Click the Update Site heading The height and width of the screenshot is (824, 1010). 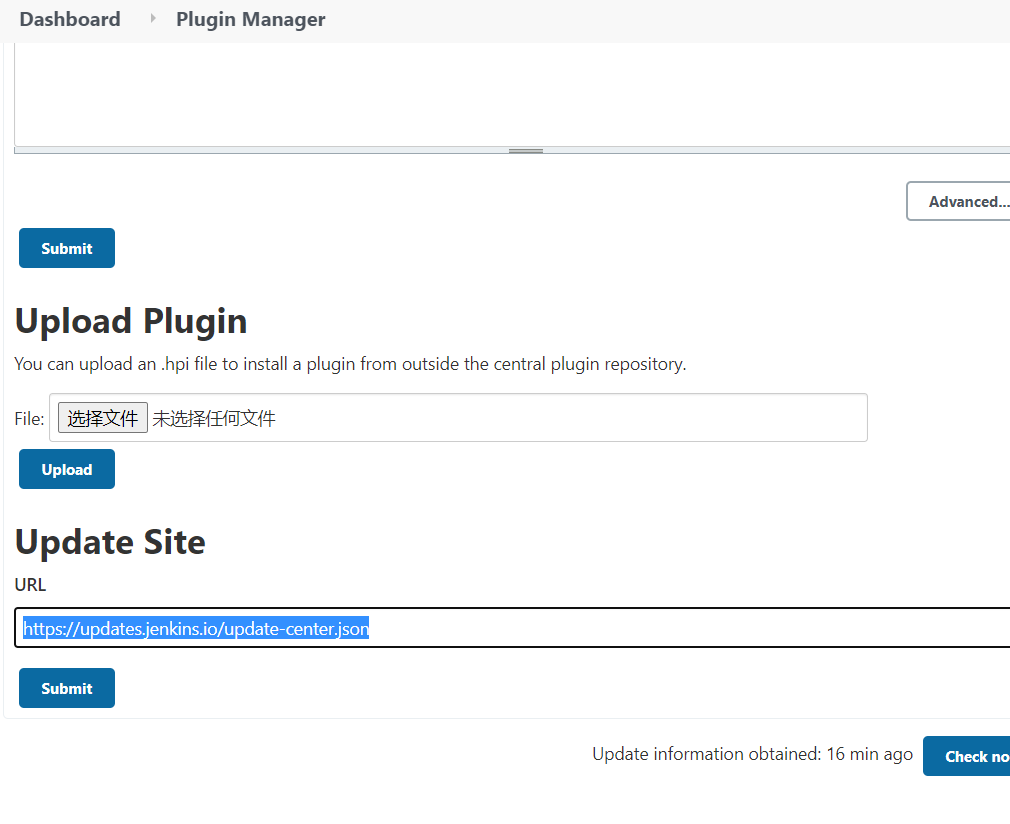(110, 542)
